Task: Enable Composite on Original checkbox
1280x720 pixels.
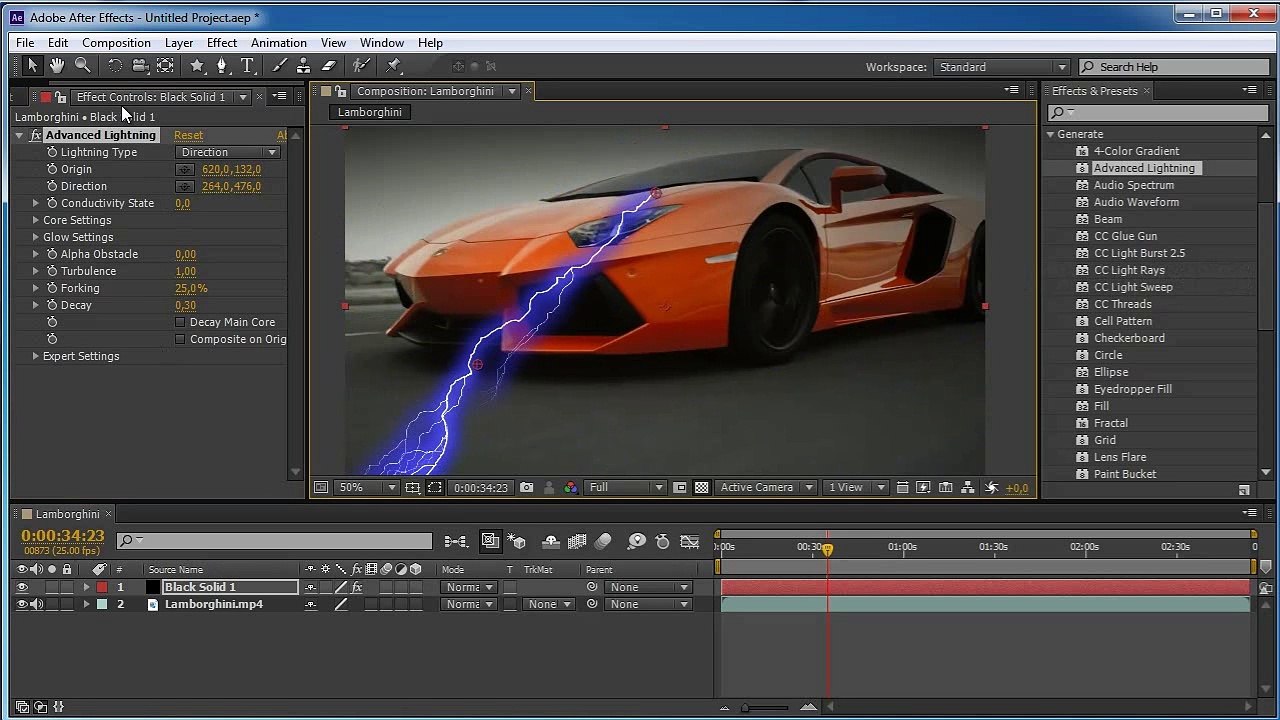Action: (180, 340)
